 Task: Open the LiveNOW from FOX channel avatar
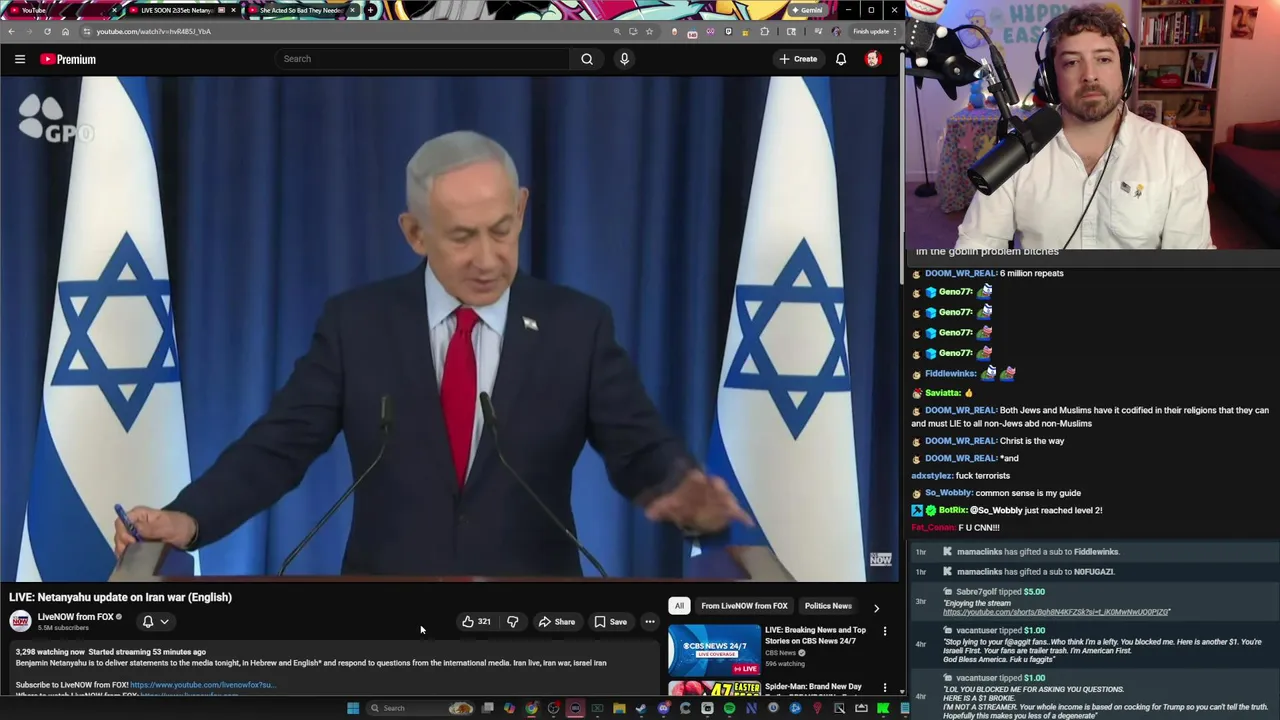pyautogui.click(x=20, y=622)
